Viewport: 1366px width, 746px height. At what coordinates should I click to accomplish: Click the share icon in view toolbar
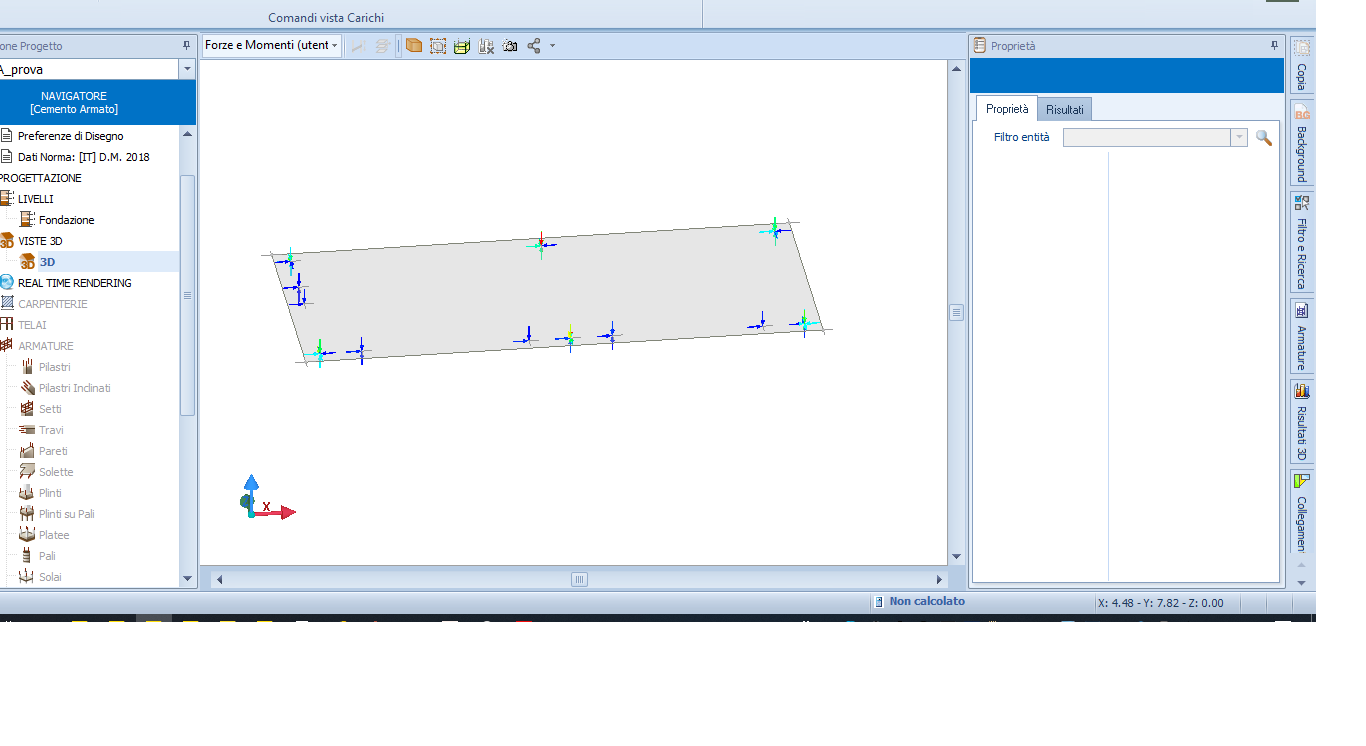534,46
